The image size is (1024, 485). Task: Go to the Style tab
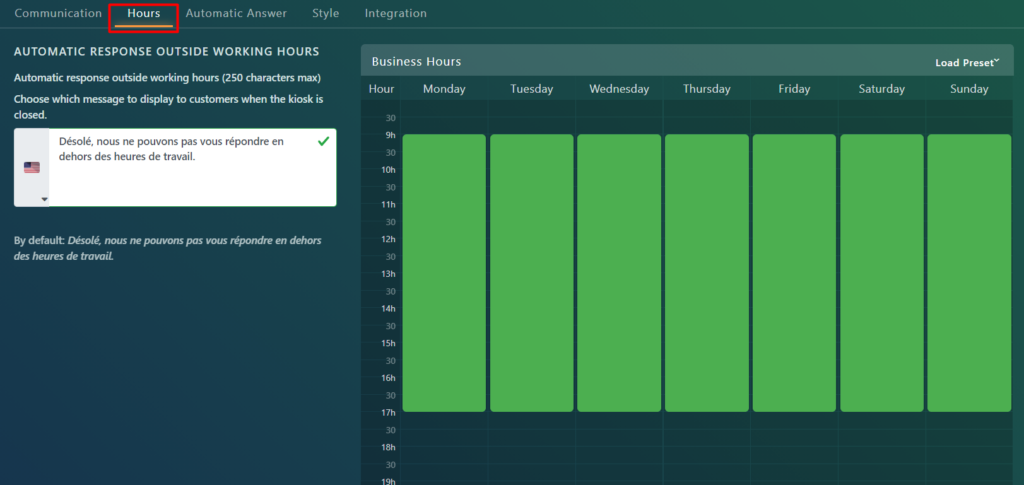coord(325,14)
